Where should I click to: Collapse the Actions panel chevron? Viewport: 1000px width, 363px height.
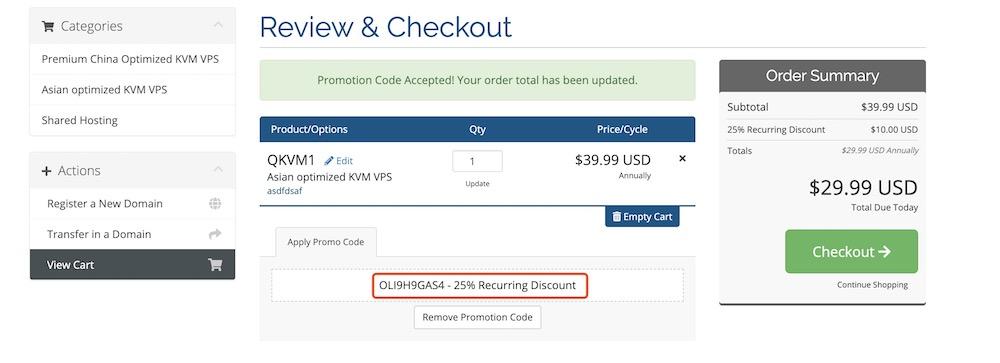218,170
